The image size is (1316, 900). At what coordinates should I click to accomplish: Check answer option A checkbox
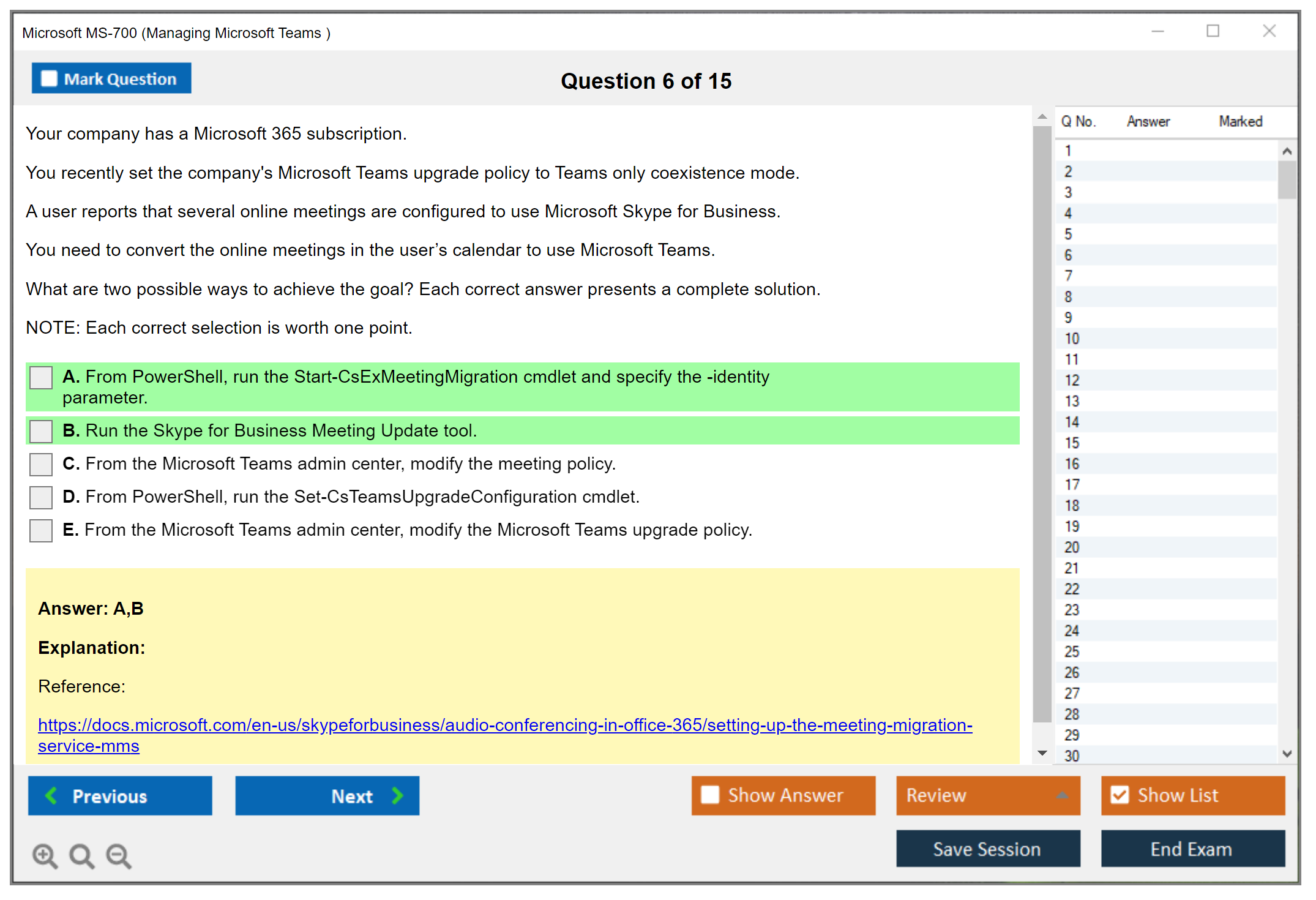pyautogui.click(x=41, y=378)
